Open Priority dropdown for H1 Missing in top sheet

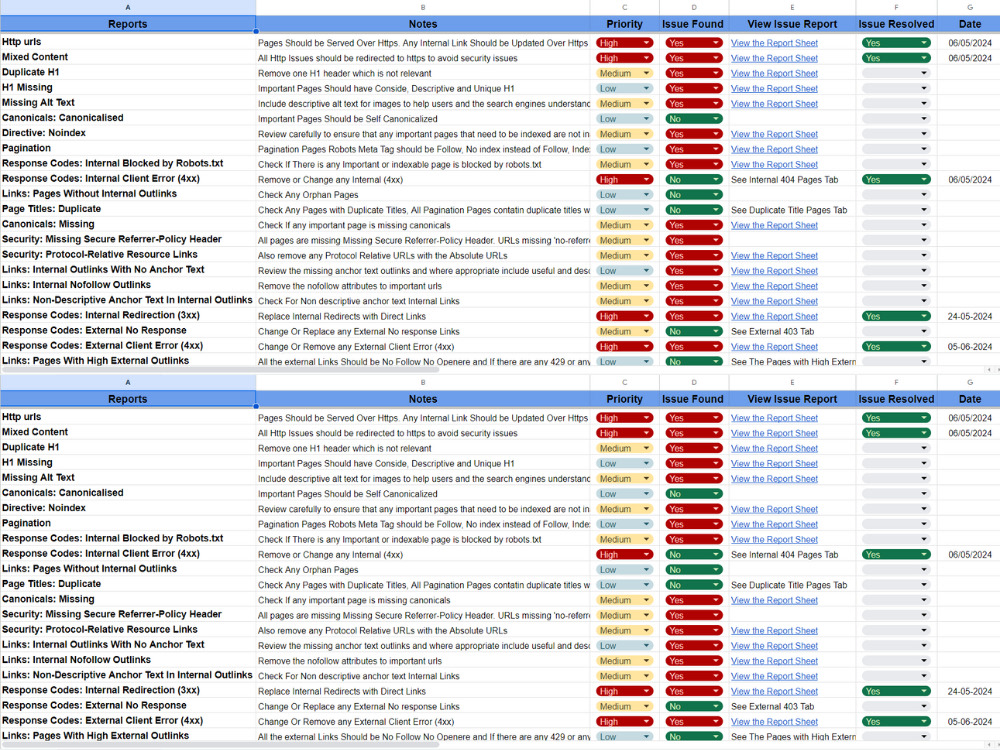pos(624,89)
